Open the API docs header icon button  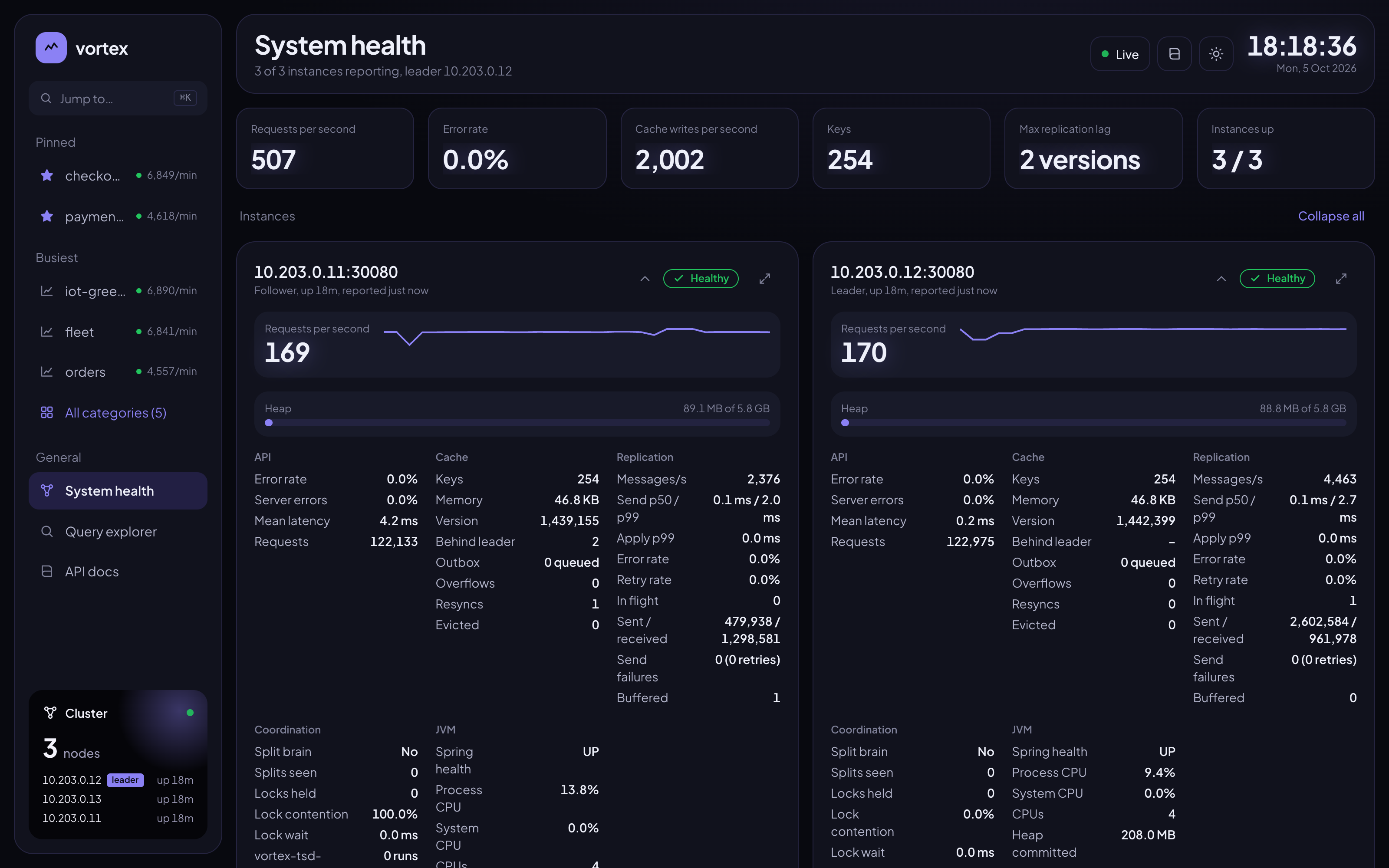1174,54
